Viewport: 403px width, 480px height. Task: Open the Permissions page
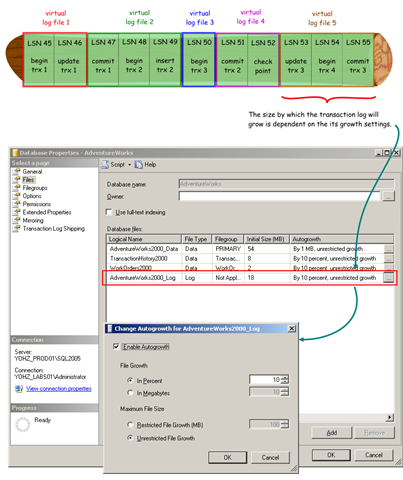tap(37, 204)
